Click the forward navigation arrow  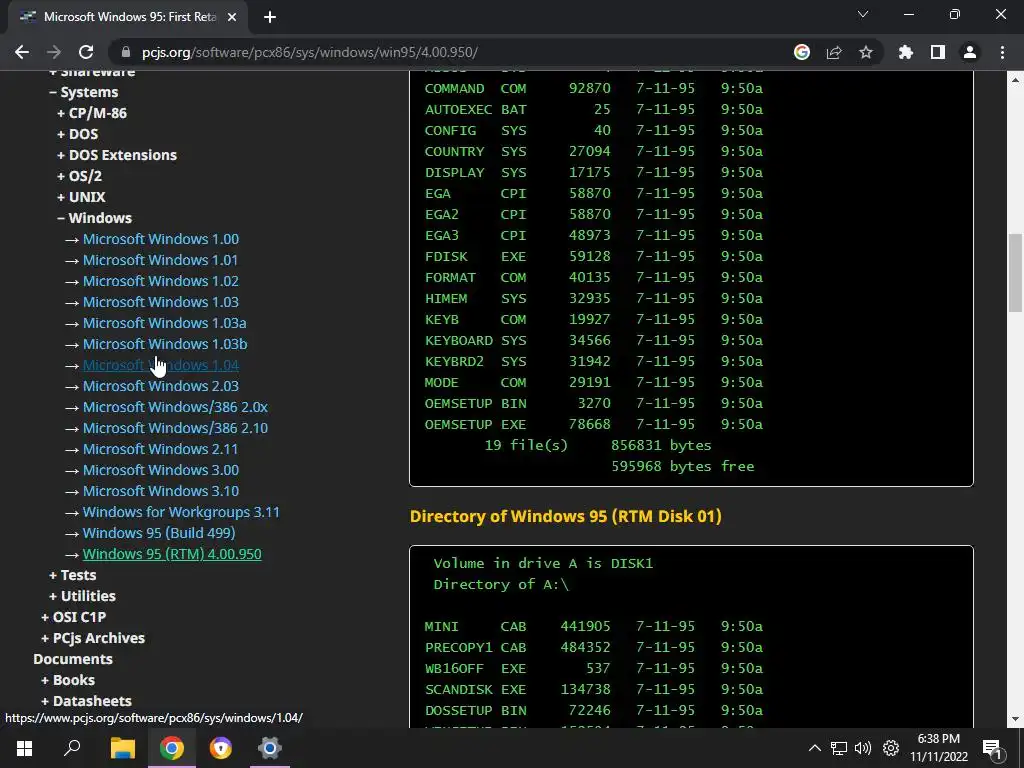pyautogui.click(x=54, y=52)
